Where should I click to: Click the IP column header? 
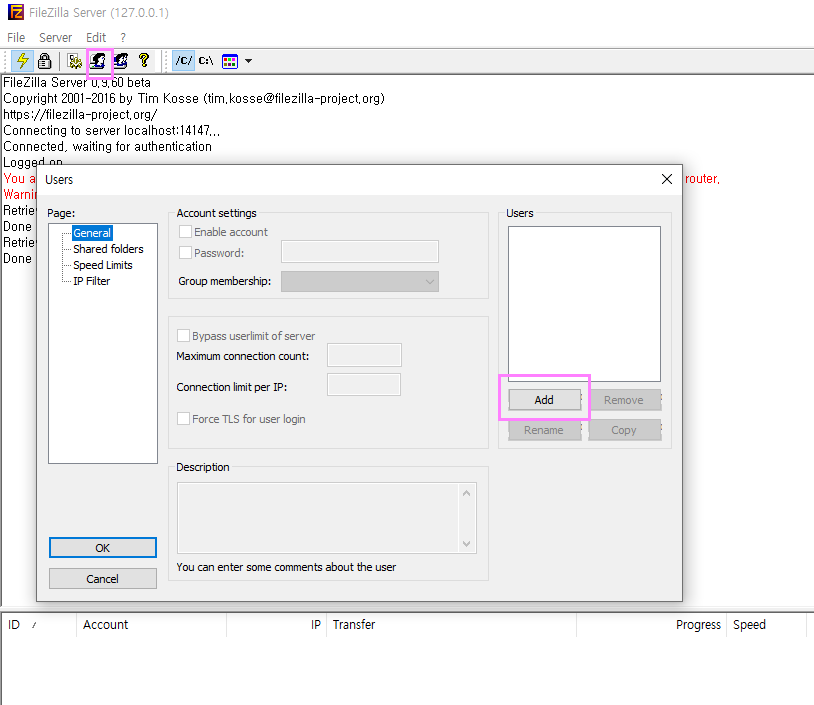[x=277, y=625]
